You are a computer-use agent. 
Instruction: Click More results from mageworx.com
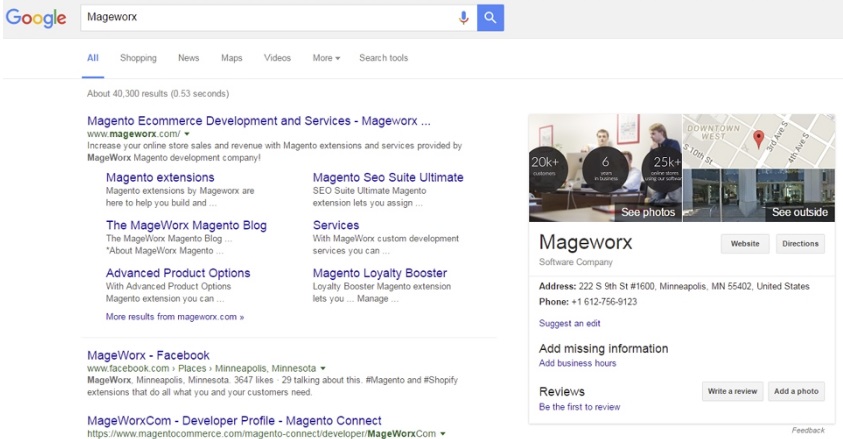coord(175,317)
